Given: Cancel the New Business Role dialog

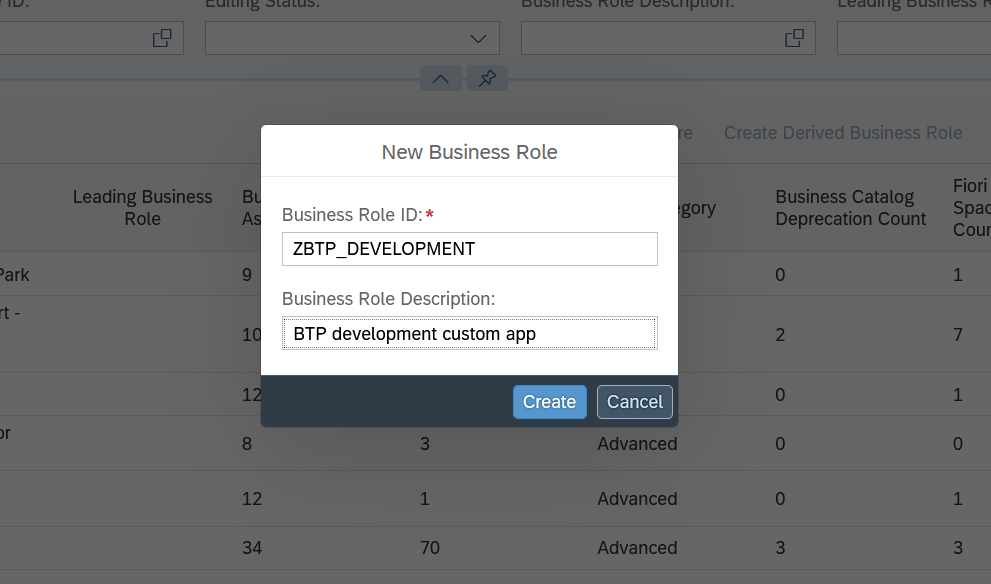Looking at the screenshot, I should [635, 402].
